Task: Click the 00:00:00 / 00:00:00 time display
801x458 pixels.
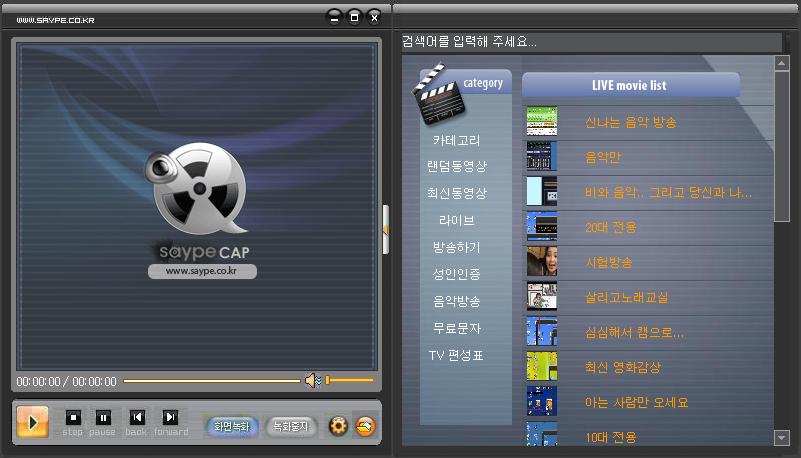Action: pyautogui.click(x=66, y=381)
